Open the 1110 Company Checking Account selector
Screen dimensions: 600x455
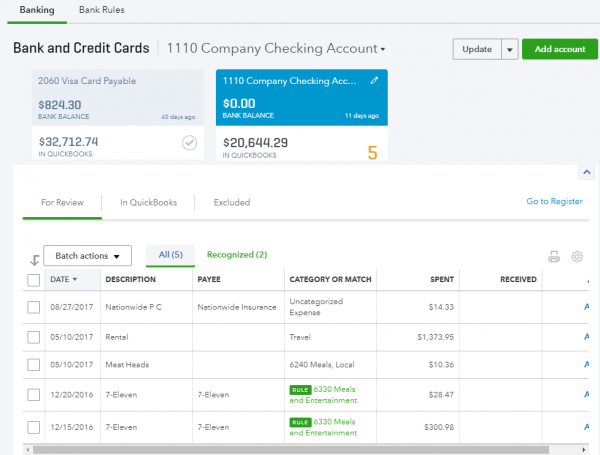[x=276, y=48]
